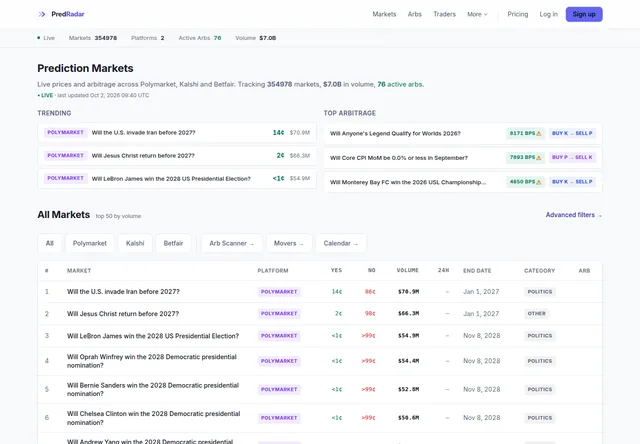
Task: Open Advanced filters link
Action: click(x=573, y=215)
